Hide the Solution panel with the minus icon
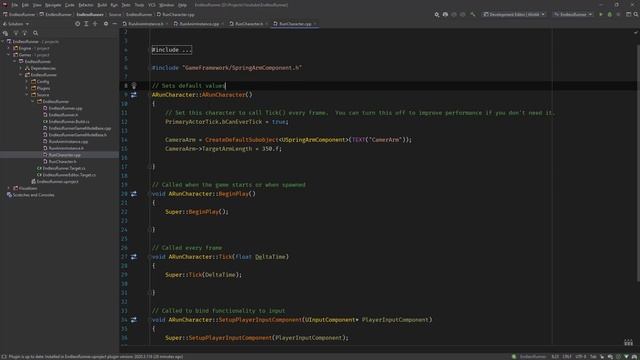 pyautogui.click(x=115, y=24)
